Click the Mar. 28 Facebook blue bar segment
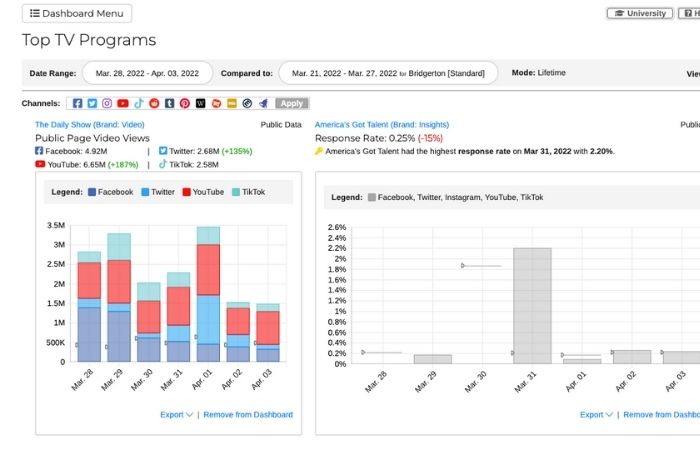 [89, 334]
